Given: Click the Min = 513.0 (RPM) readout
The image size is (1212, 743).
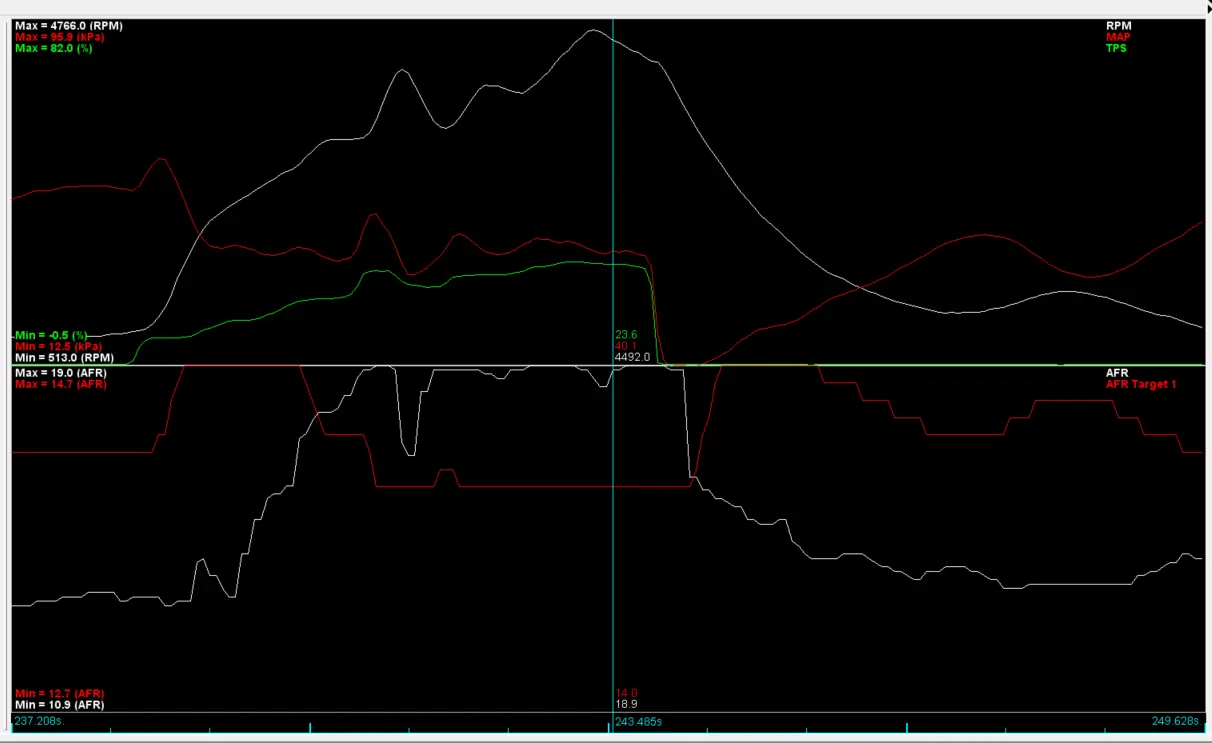Looking at the screenshot, I should pos(64,357).
